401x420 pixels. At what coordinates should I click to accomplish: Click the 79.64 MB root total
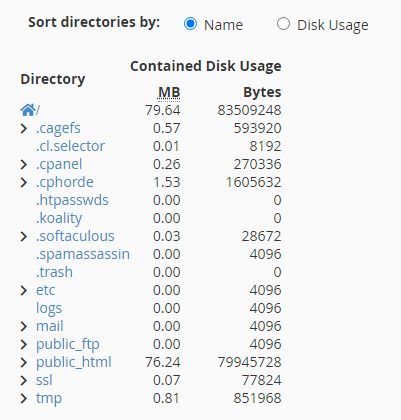coord(163,110)
